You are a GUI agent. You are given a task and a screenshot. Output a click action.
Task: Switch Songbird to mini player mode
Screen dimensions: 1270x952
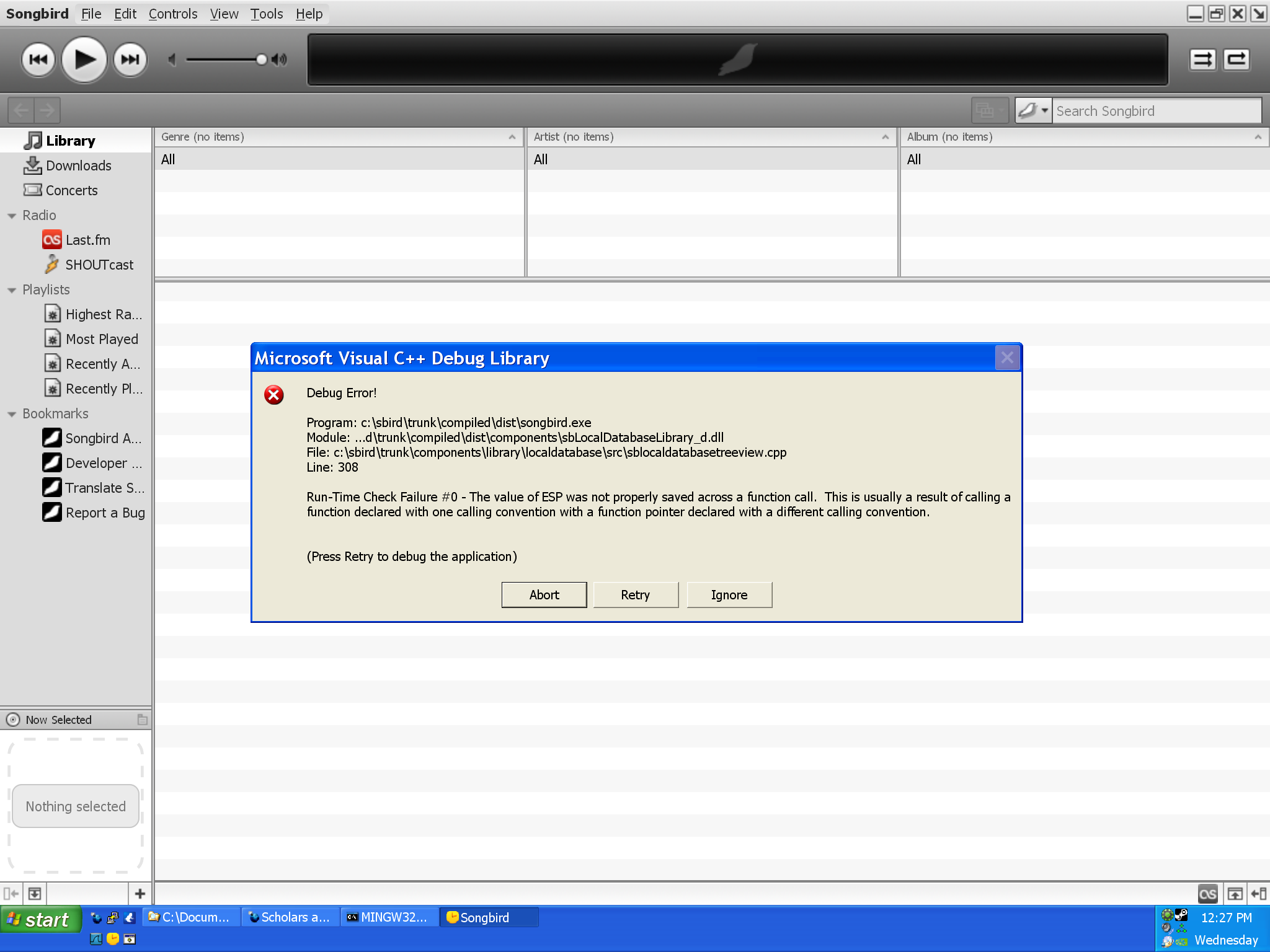[1259, 14]
